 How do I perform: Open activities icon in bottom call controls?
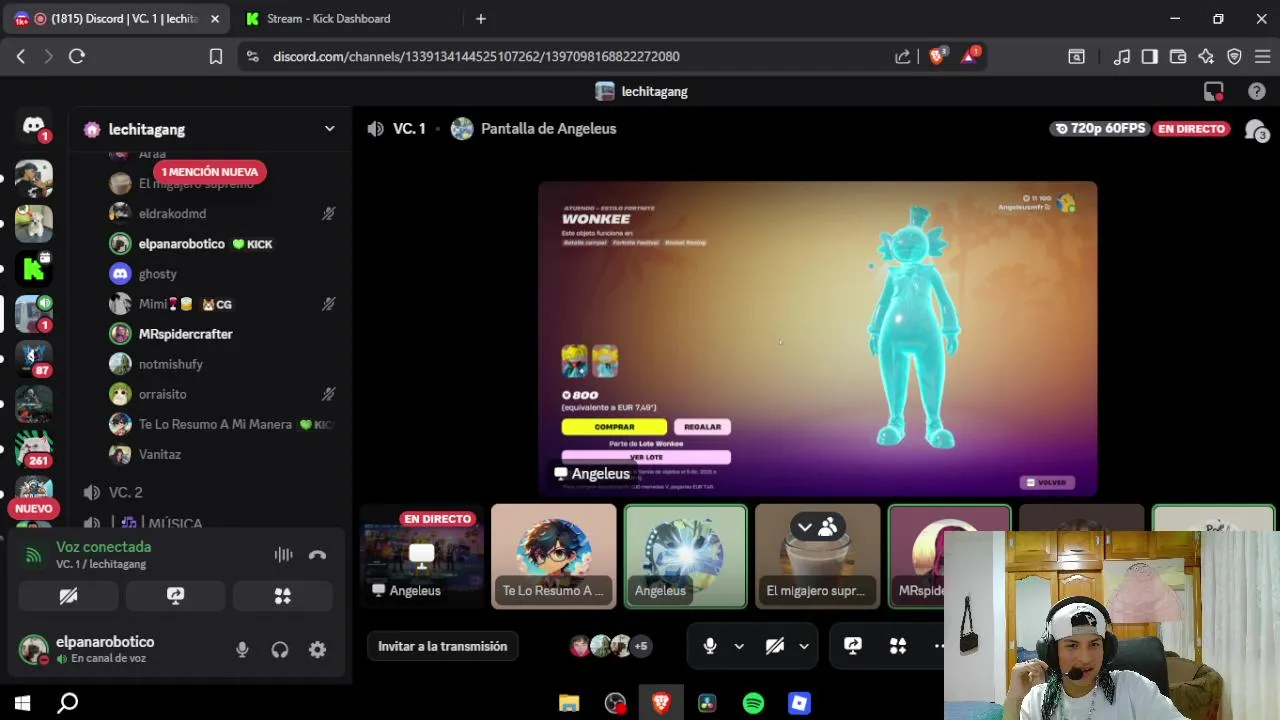898,646
